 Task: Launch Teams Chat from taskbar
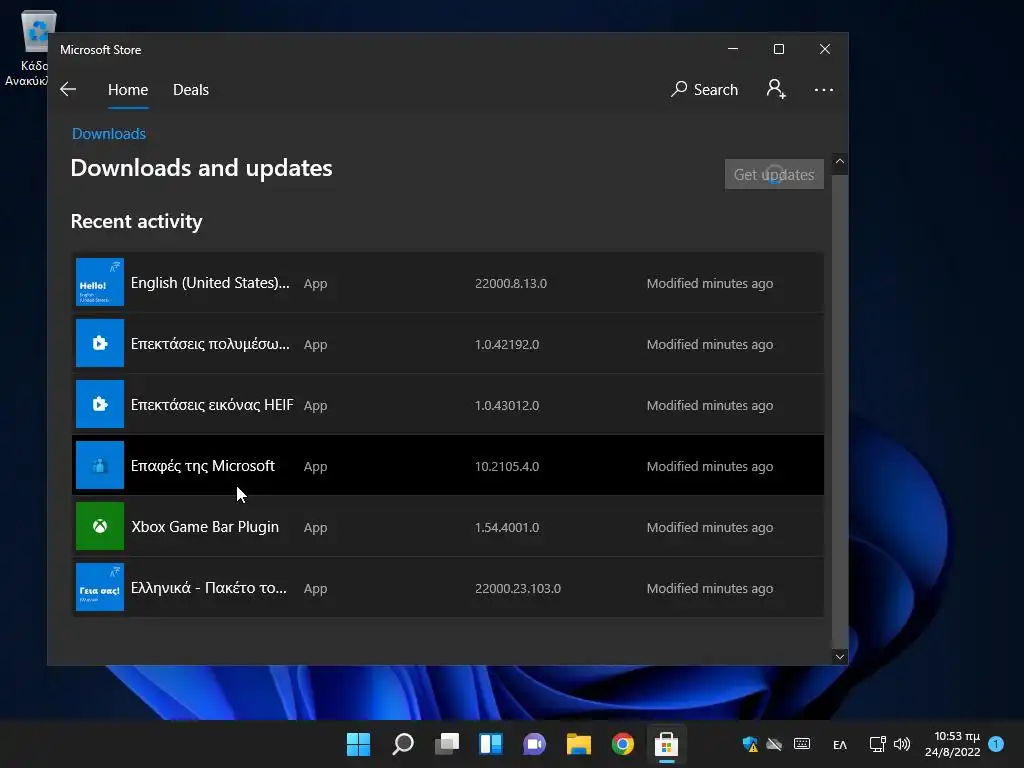pos(534,744)
